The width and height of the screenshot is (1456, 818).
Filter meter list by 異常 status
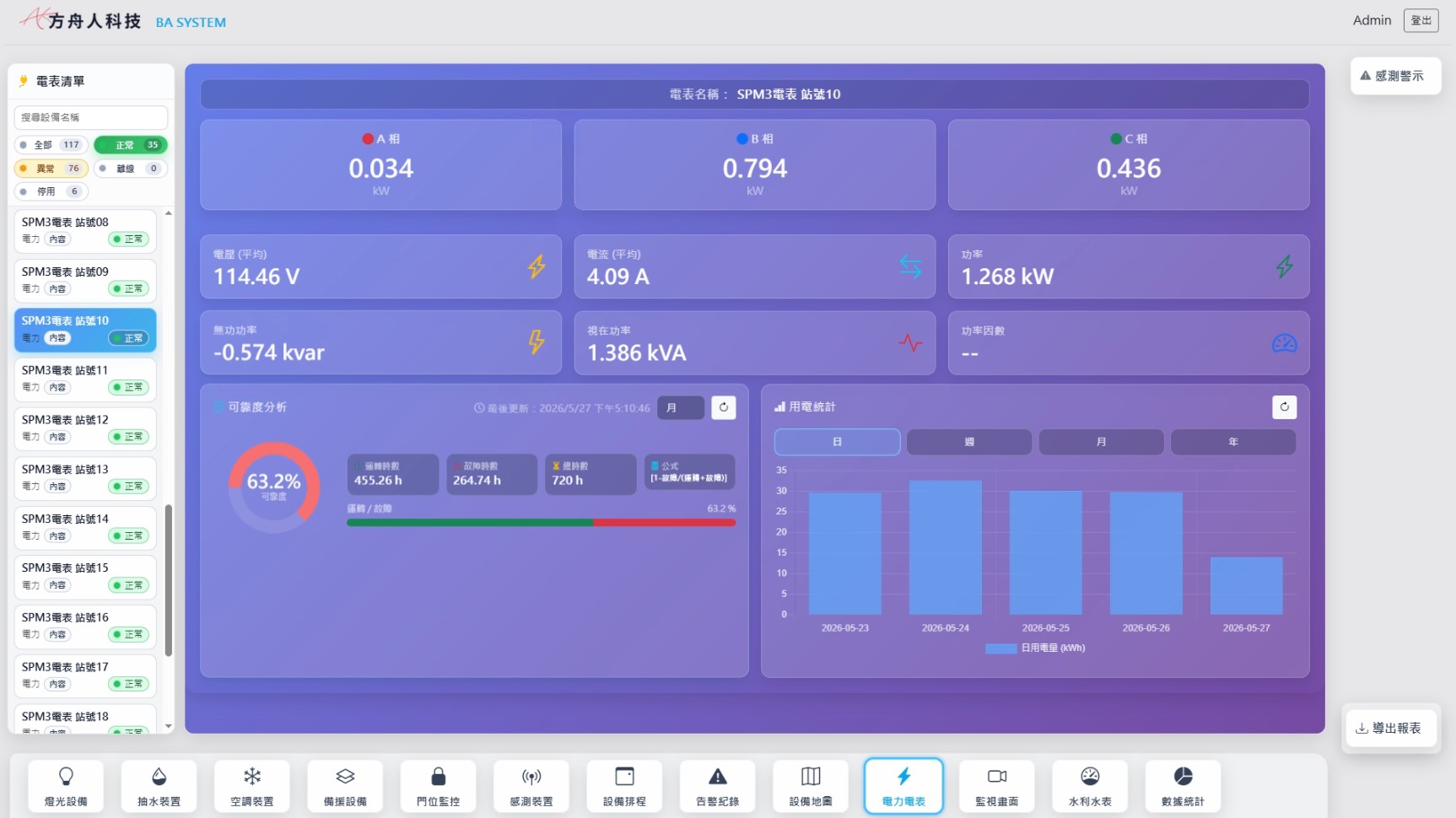pyautogui.click(x=51, y=169)
